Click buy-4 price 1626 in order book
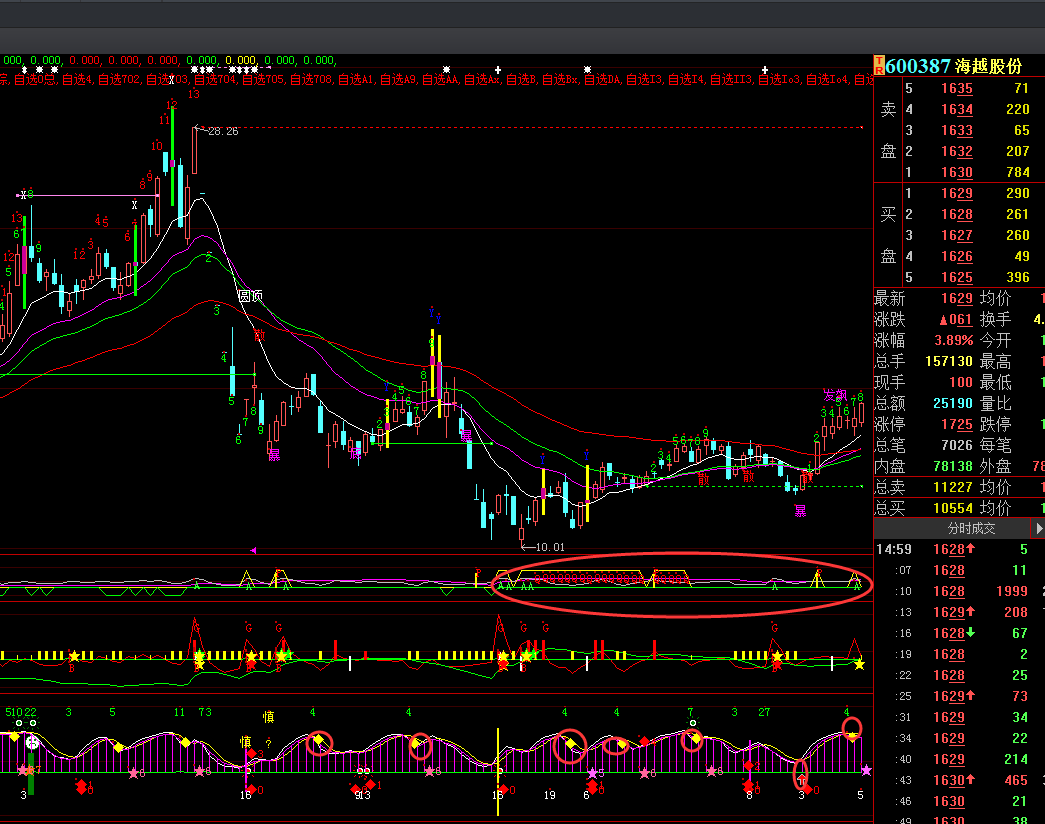This screenshot has height=824, width=1045. click(x=956, y=257)
